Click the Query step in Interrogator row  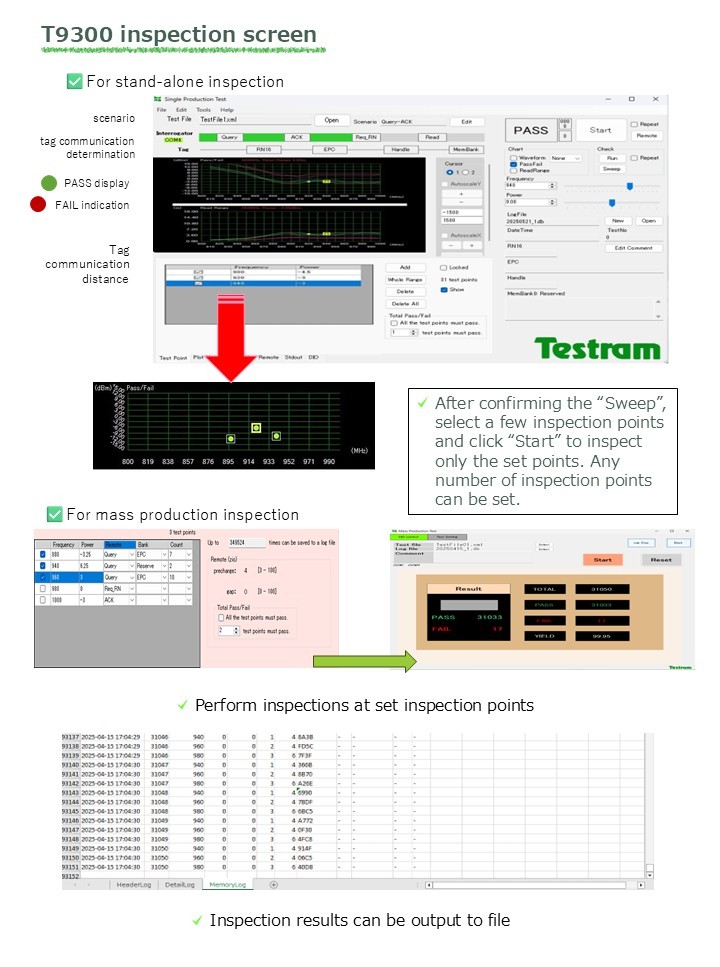click(x=230, y=138)
